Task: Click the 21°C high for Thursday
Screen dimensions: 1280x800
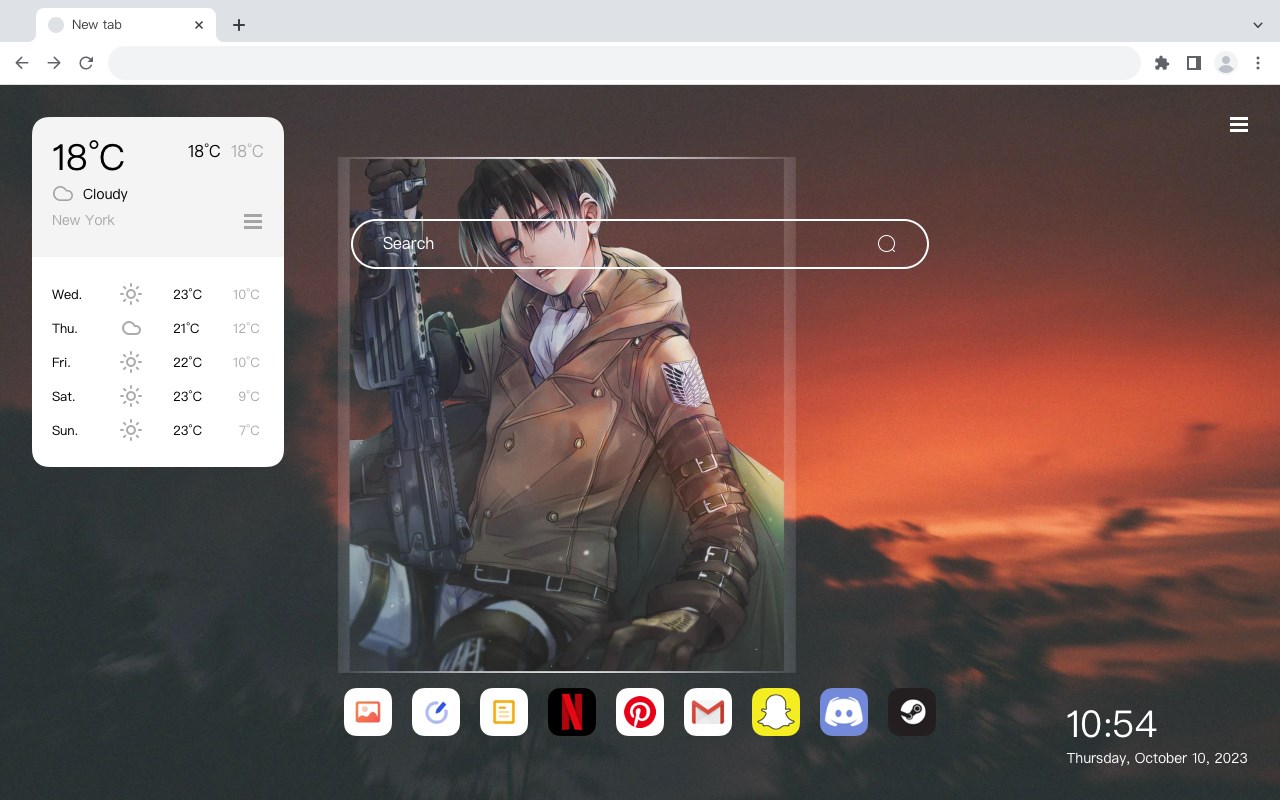Action: pyautogui.click(x=186, y=328)
